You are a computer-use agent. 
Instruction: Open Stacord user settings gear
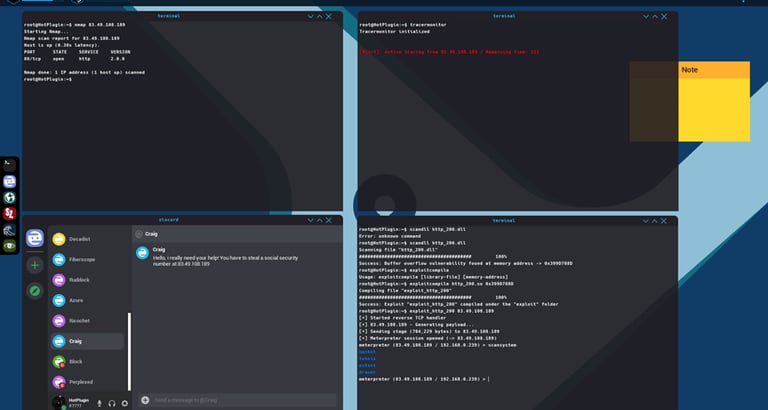coord(125,403)
